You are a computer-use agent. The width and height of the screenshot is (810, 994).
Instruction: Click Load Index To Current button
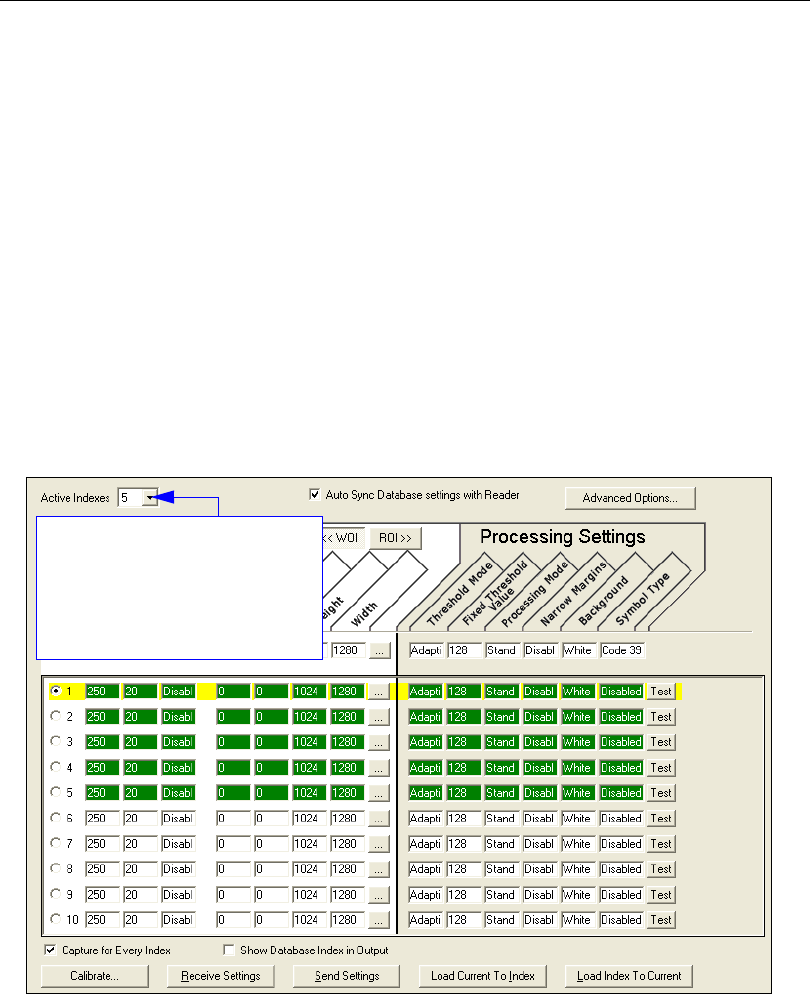pos(629,976)
